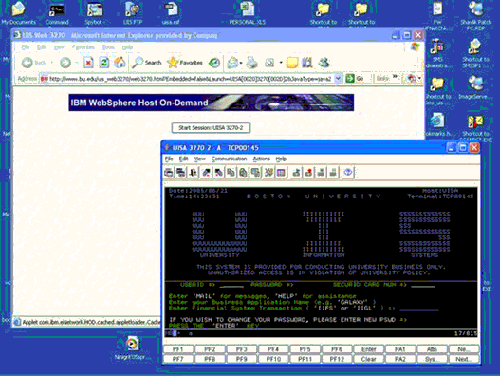Click the Mail icon in browser toolbar
This screenshot has height=376, width=500.
233,62
